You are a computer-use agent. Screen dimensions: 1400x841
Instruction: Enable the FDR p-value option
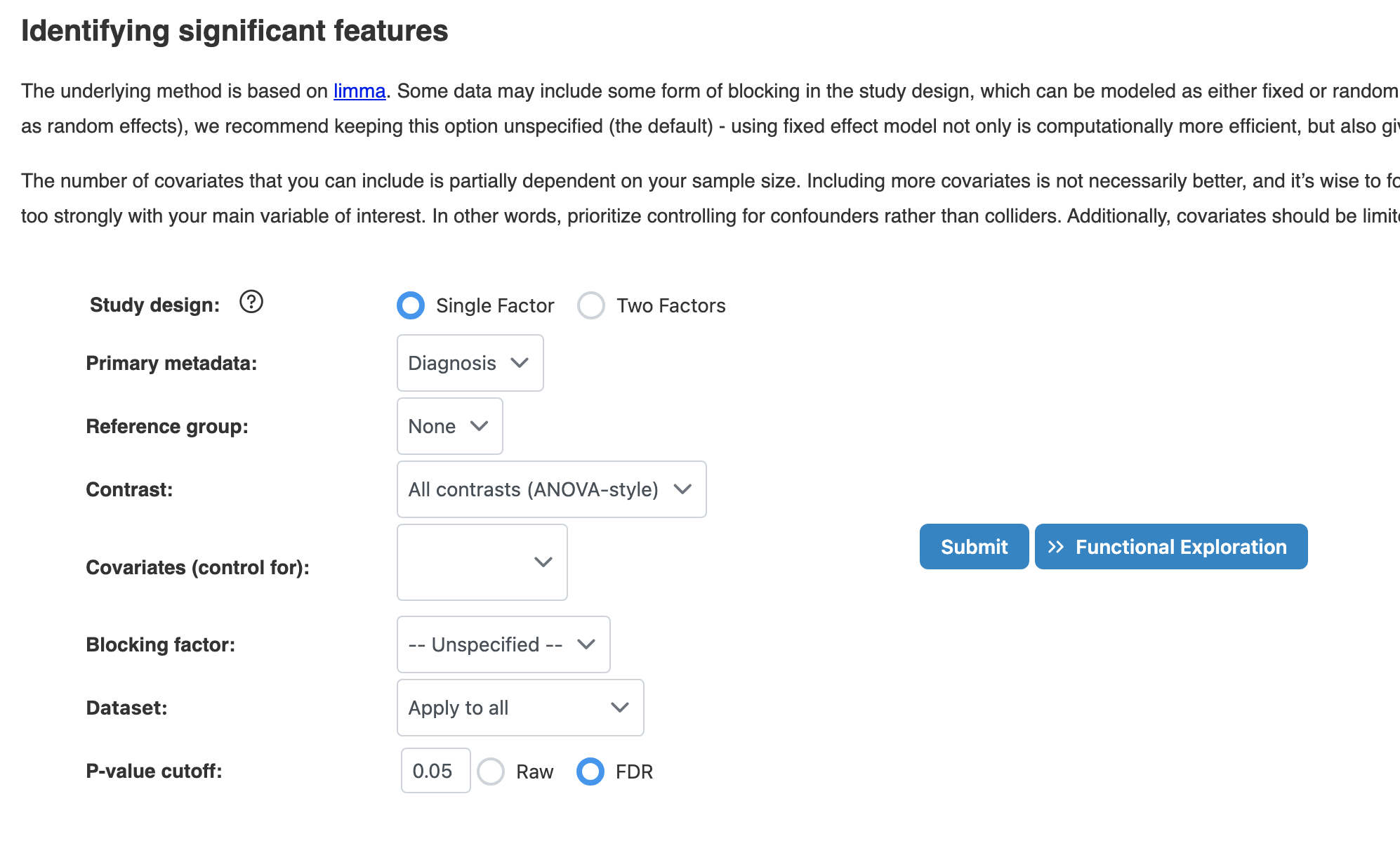(x=590, y=772)
